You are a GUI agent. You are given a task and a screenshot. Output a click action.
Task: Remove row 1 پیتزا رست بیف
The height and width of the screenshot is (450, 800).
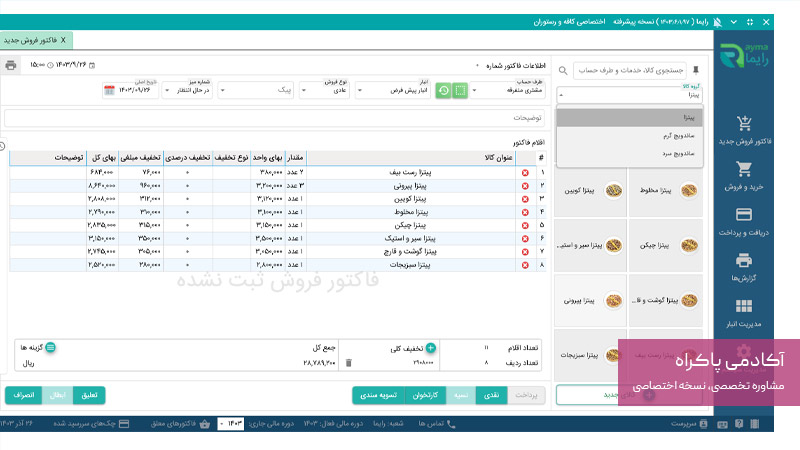[525, 173]
